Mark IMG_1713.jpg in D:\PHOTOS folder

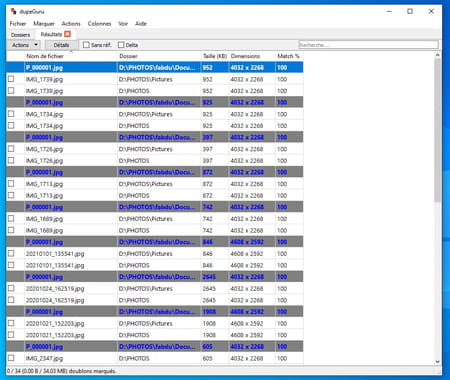[11, 195]
